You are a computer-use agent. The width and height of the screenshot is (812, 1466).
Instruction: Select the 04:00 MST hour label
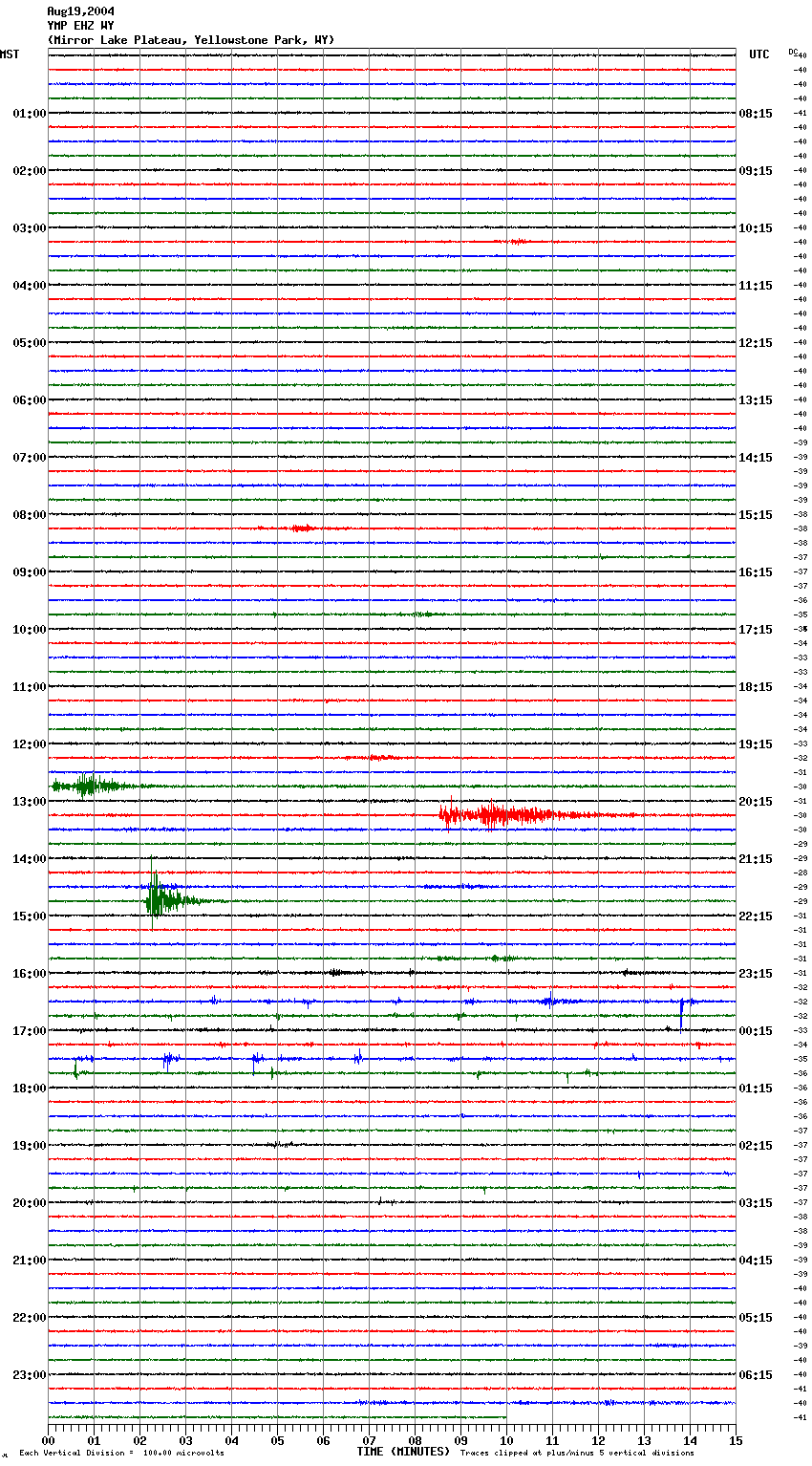tap(30, 286)
